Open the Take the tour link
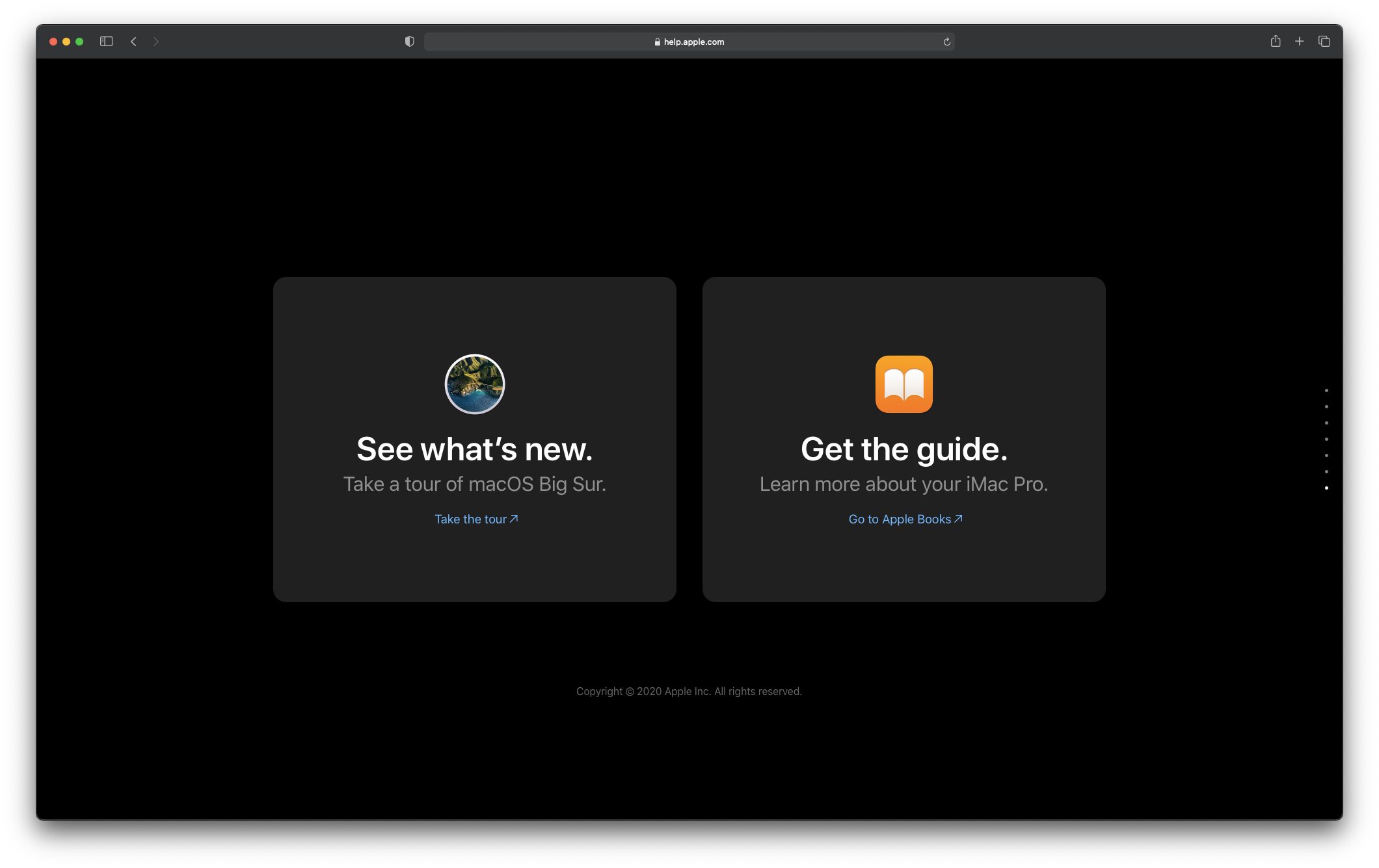1379x868 pixels. coord(476,519)
